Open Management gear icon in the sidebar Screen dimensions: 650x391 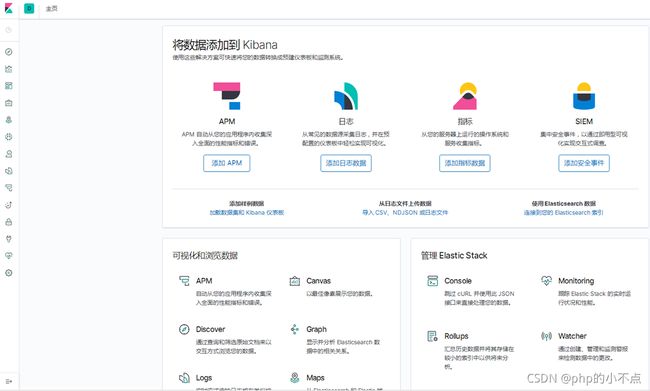[9, 273]
